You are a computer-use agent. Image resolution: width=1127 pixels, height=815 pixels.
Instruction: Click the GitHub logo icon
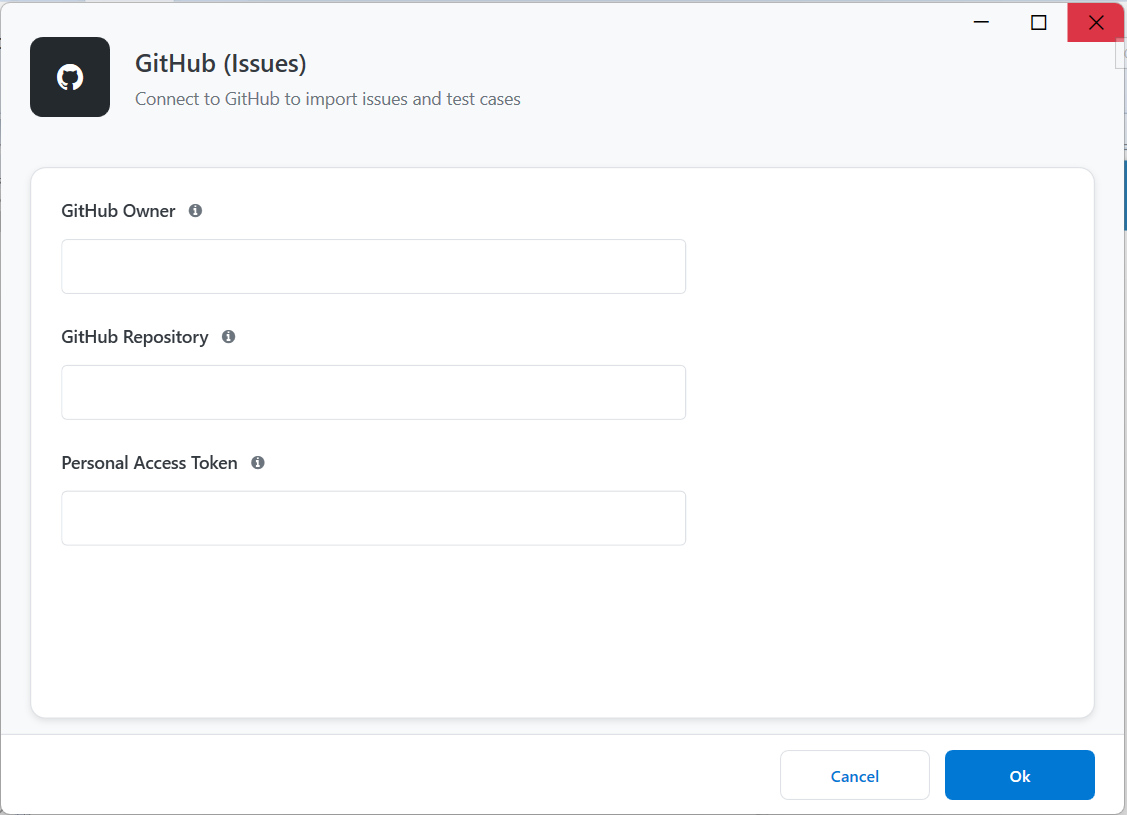(70, 77)
